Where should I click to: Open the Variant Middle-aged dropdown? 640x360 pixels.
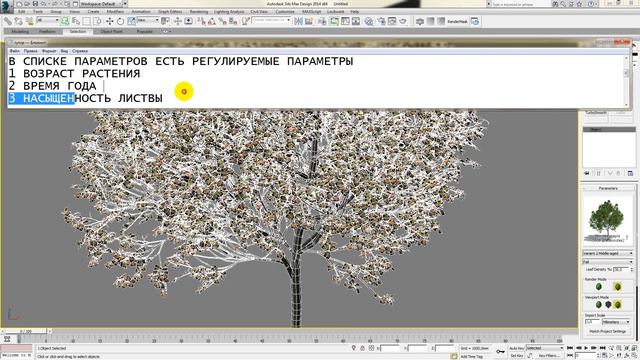pos(608,253)
